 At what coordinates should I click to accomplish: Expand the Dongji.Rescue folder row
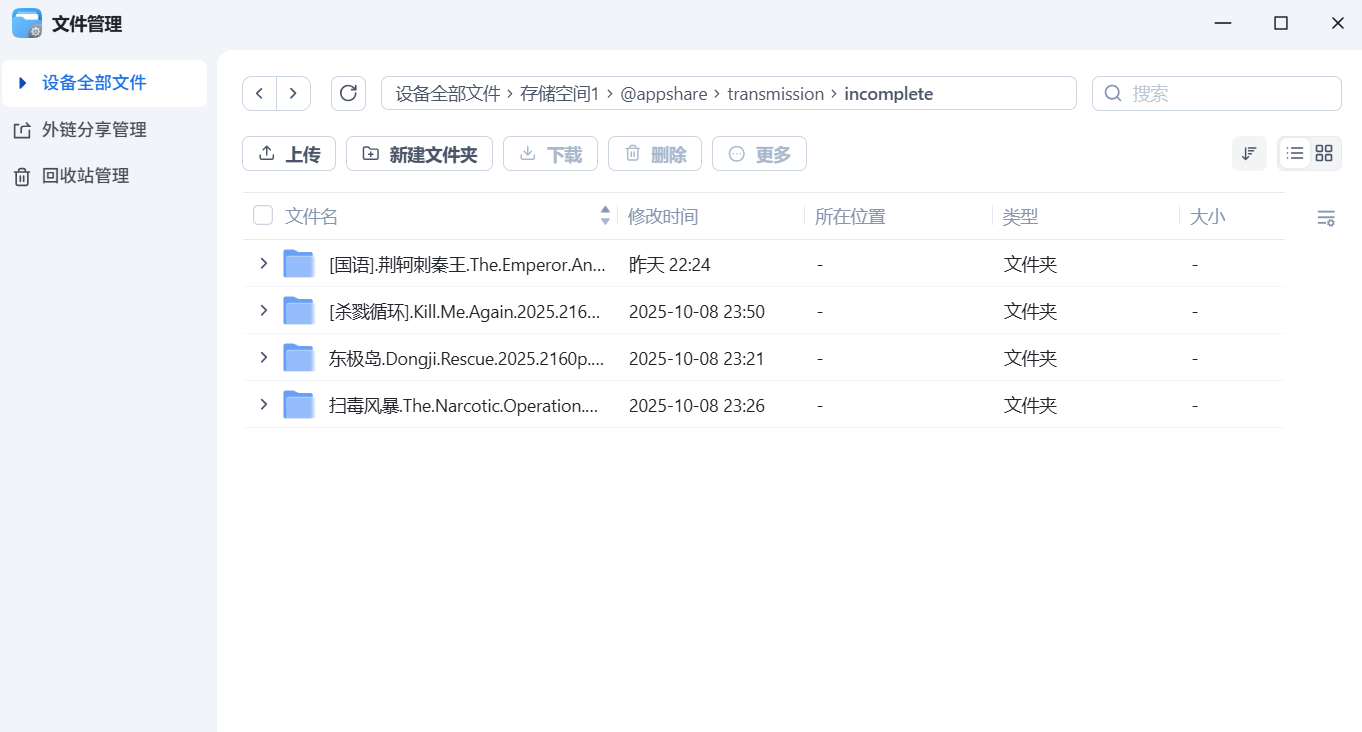[x=264, y=358]
